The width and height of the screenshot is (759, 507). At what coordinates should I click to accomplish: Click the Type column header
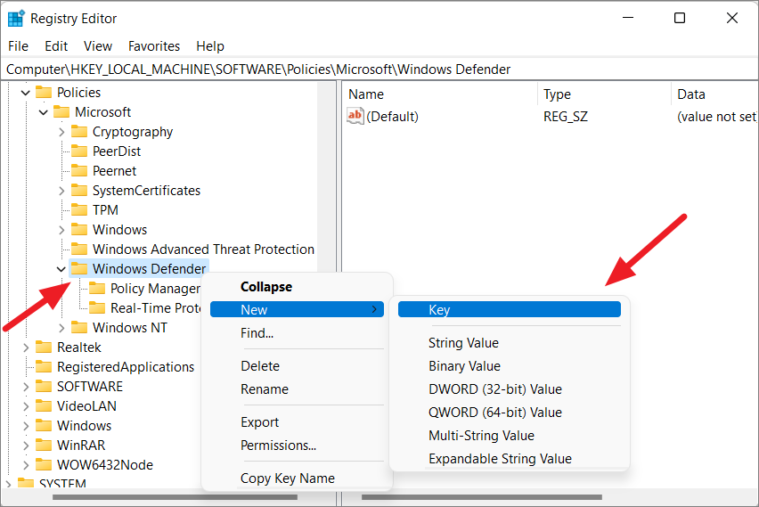click(604, 94)
